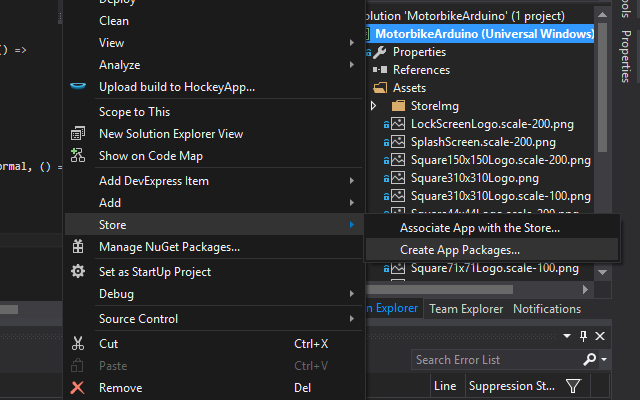Click the gear icon for Set as StartUp Project
Image resolution: width=640 pixels, height=400 pixels.
tap(78, 271)
